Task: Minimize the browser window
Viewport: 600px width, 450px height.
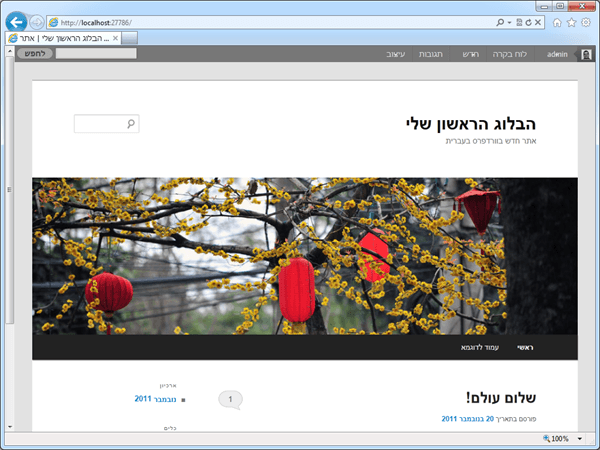Action: tap(544, 6)
